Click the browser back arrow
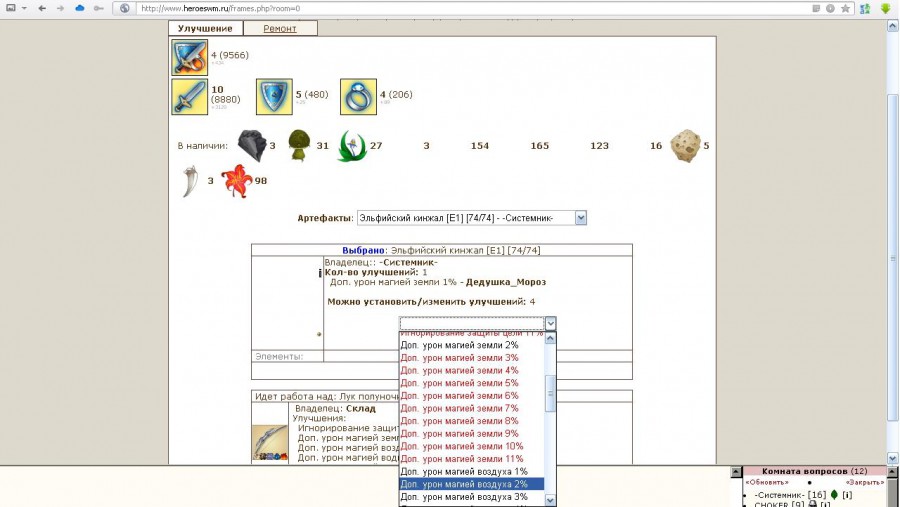The height and width of the screenshot is (507, 900). (42, 9)
